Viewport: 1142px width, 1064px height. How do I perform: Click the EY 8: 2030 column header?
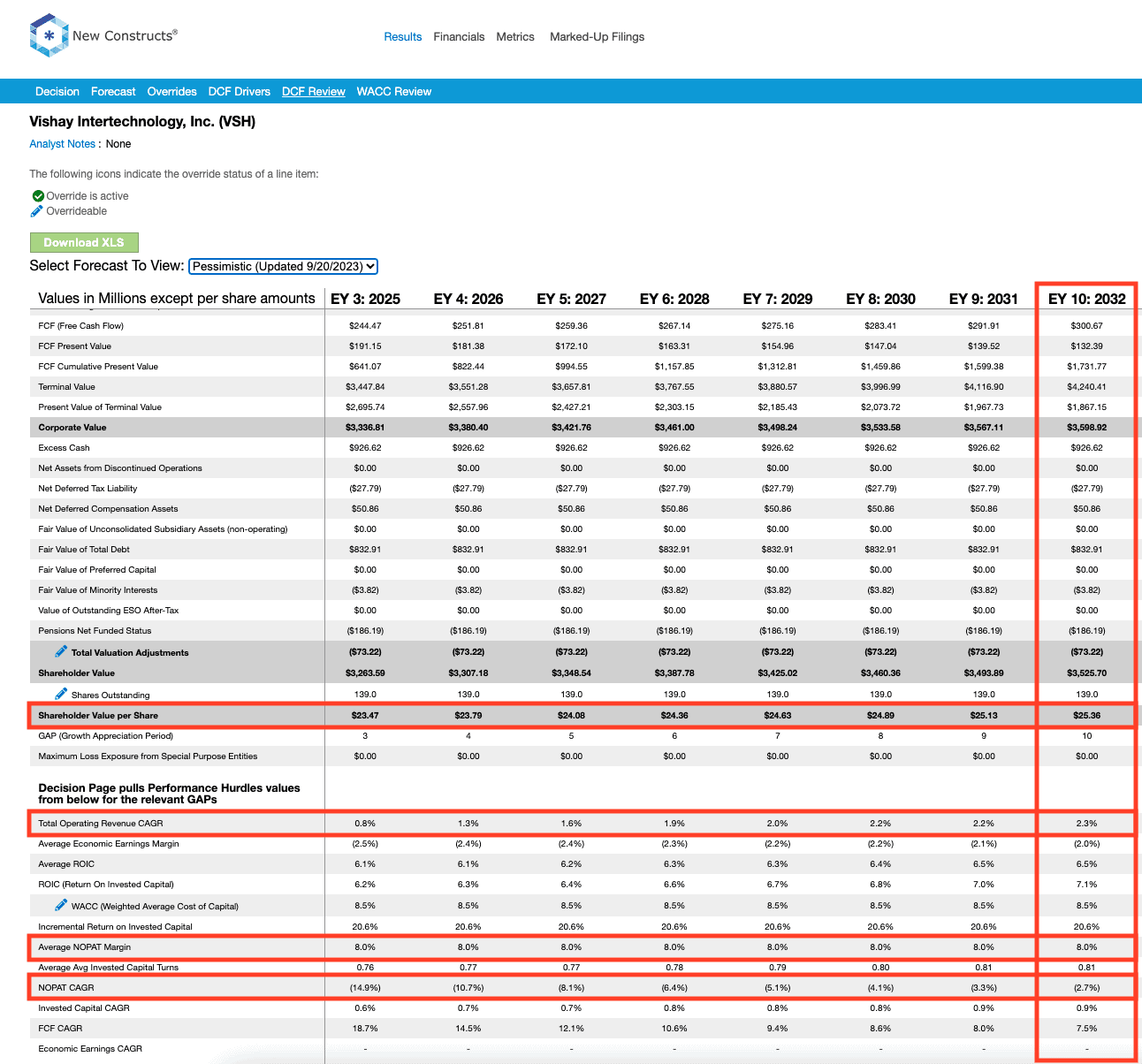pos(881,299)
